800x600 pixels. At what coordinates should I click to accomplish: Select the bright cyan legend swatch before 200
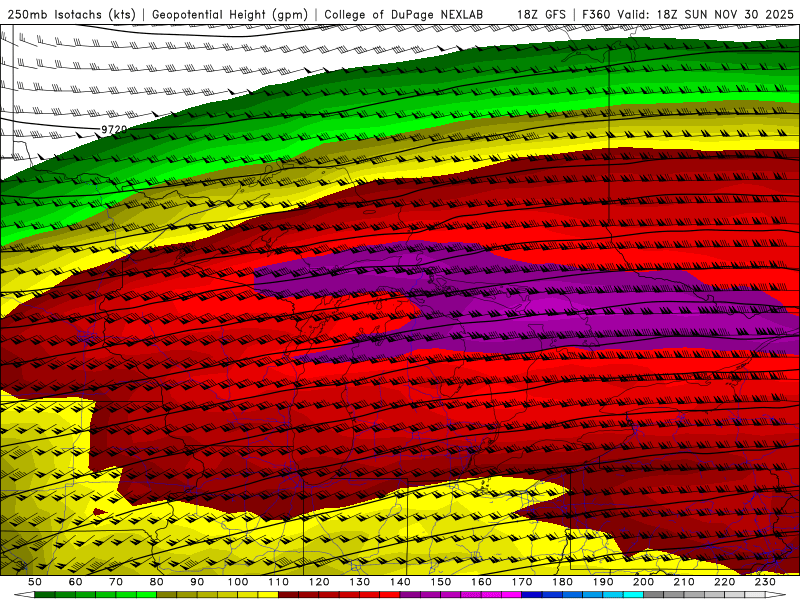click(x=633, y=595)
